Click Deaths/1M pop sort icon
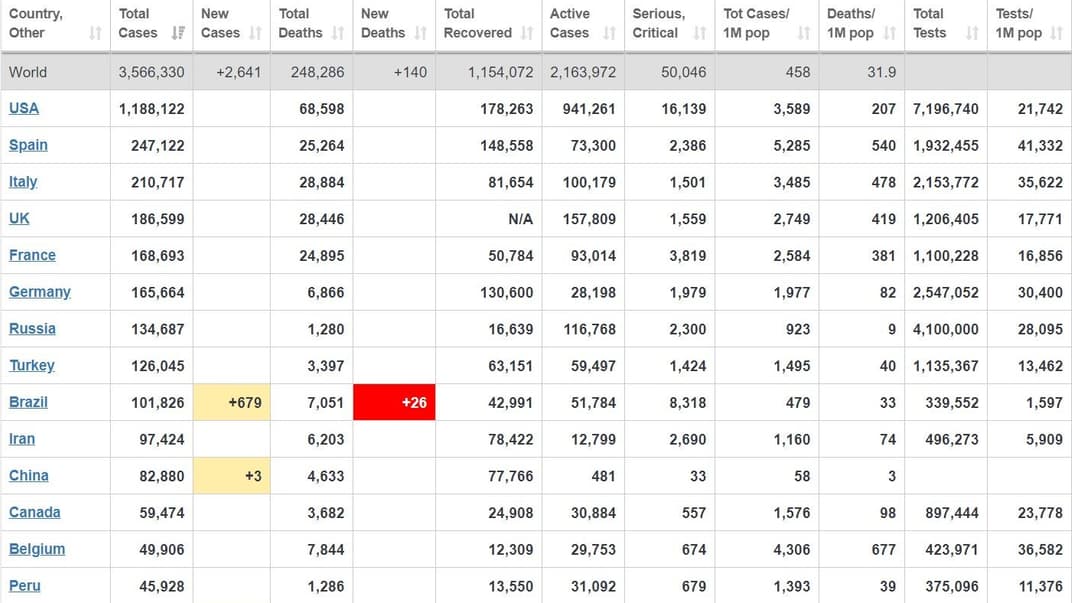 click(x=890, y=33)
